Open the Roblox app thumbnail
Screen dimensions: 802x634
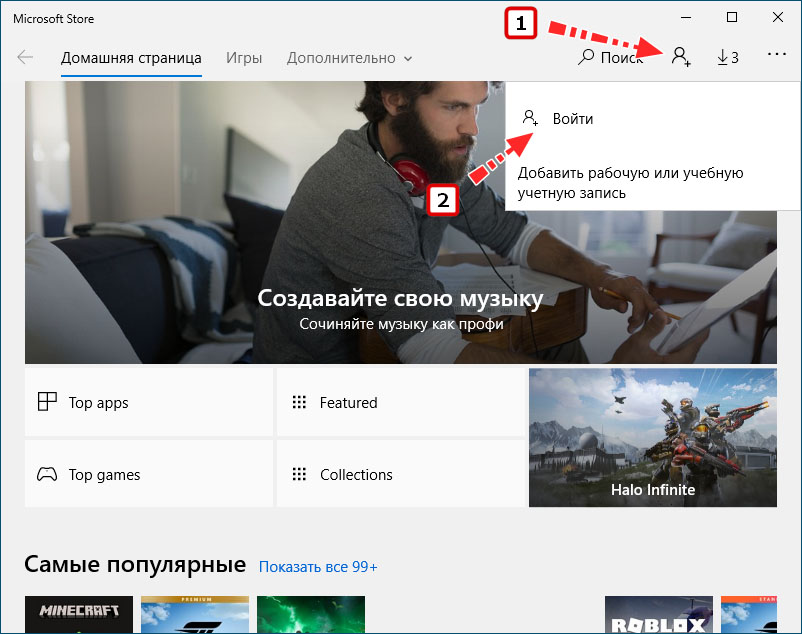tap(659, 614)
